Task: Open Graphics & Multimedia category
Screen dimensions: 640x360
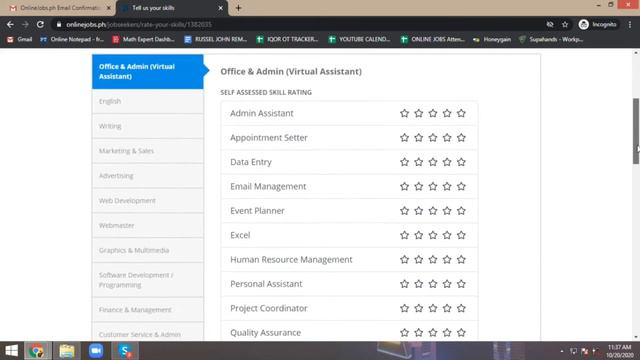Action: pos(148,250)
